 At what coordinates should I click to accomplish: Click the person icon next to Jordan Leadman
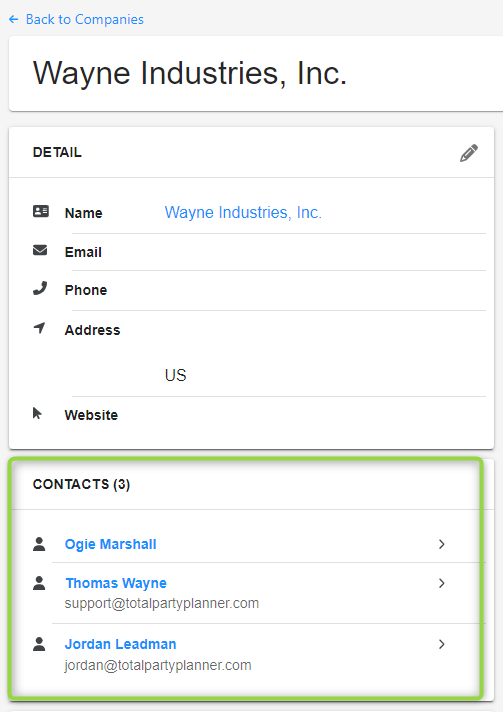39,644
